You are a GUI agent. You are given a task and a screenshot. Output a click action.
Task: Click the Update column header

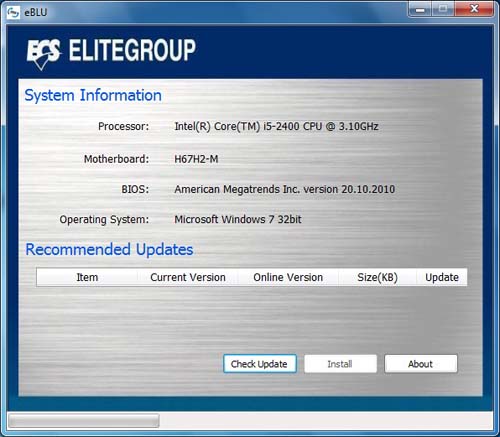[x=442, y=277]
